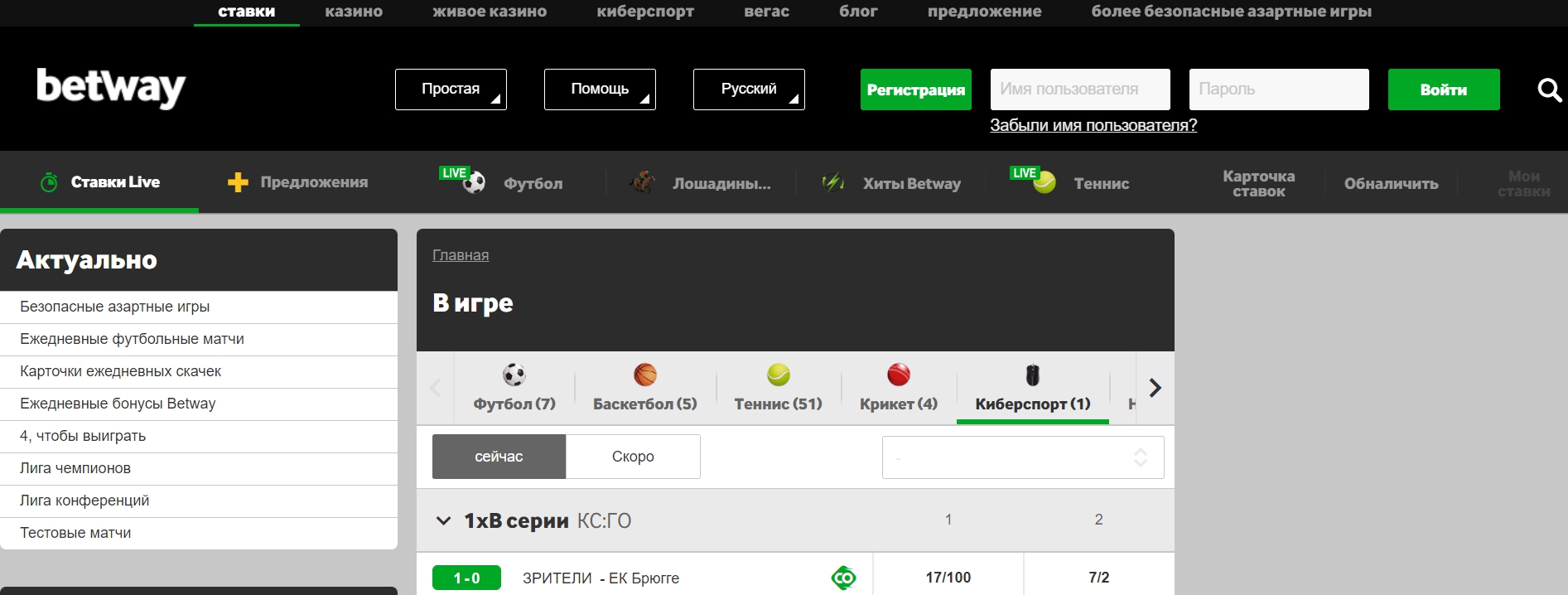Click the horse racing icon
The width and height of the screenshot is (1568, 595).
tap(642, 182)
